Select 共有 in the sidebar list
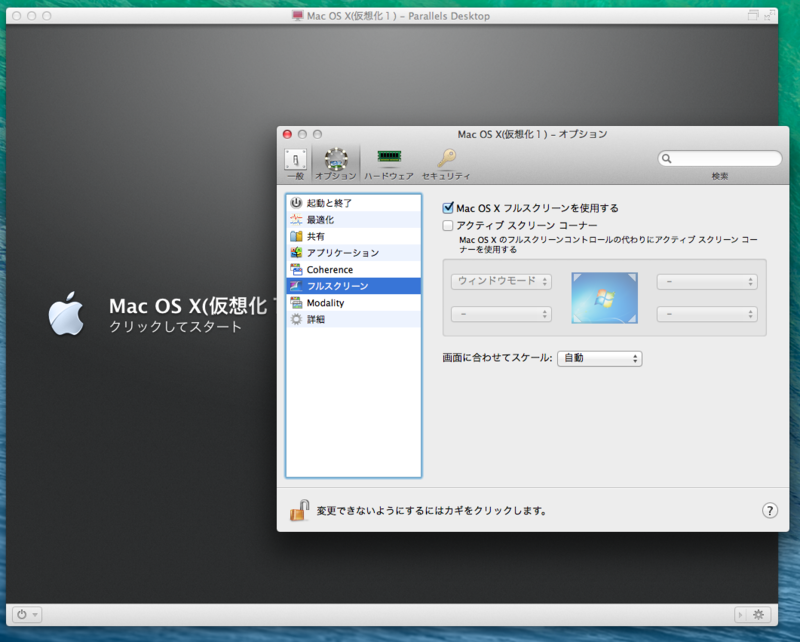The width and height of the screenshot is (800, 642). [354, 236]
